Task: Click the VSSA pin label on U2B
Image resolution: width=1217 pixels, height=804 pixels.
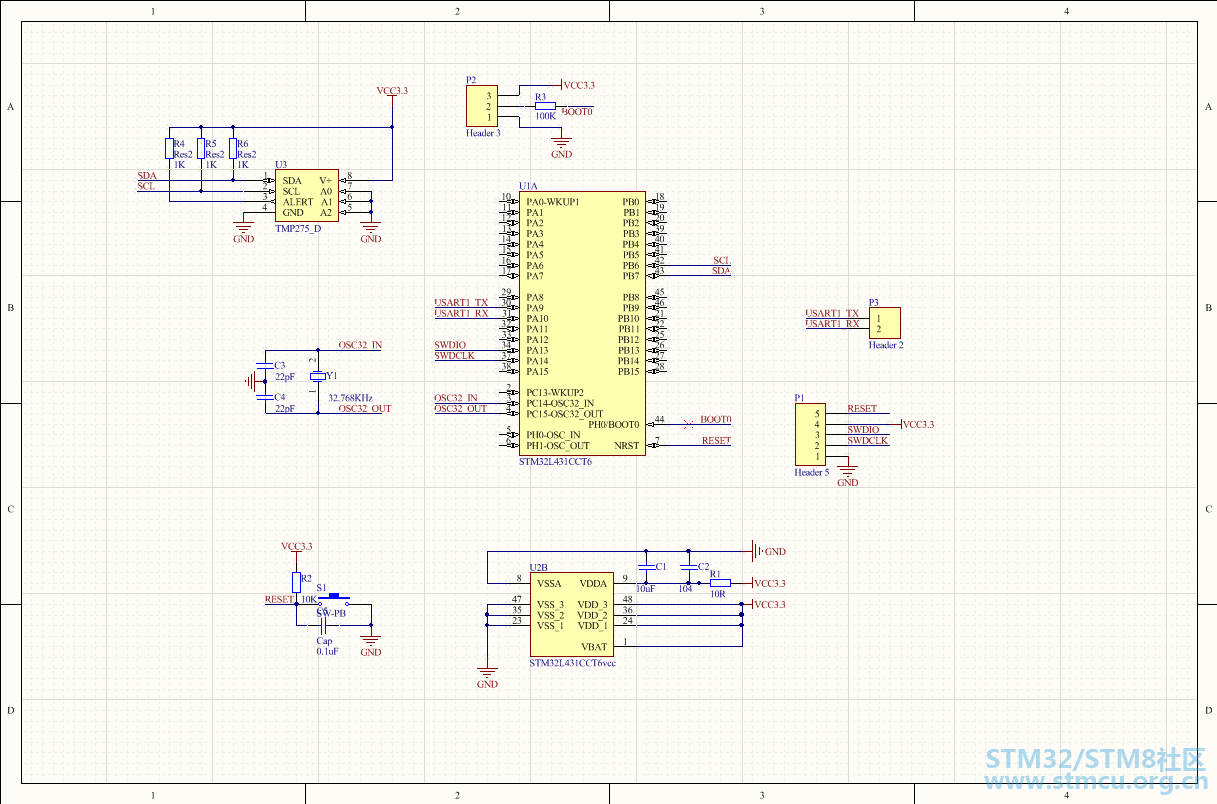Action: [x=550, y=583]
